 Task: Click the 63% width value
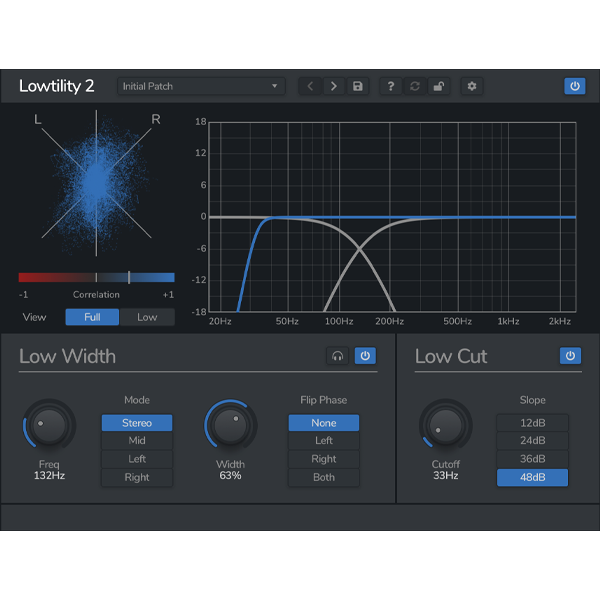pos(230,476)
